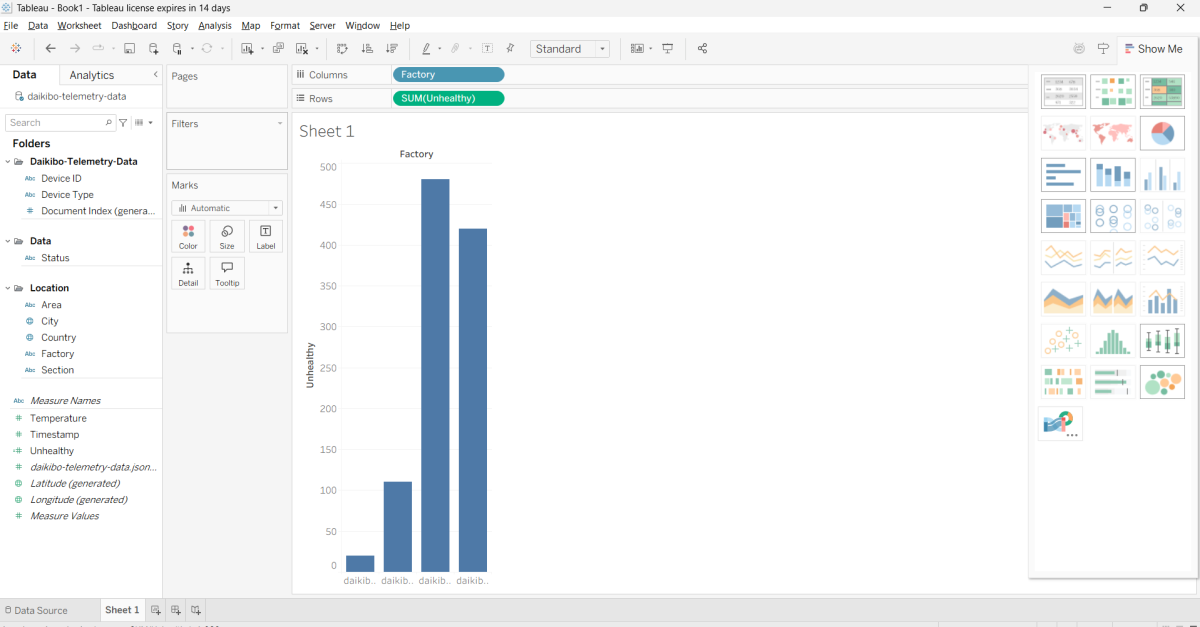Image resolution: width=1200 pixels, height=627 pixels.
Task: Click the Tooltip button on Marks card
Action: coord(227,273)
